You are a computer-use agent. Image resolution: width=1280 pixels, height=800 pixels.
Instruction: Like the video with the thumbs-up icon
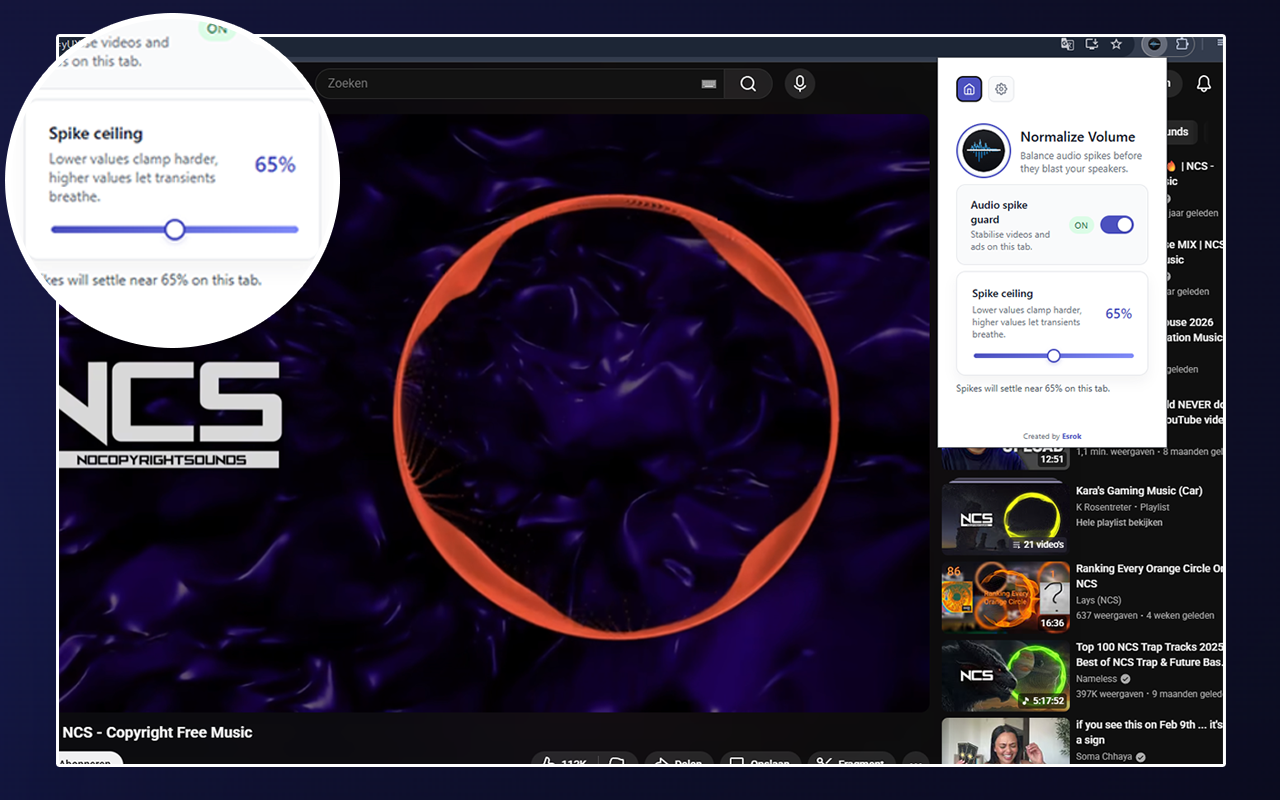pyautogui.click(x=549, y=762)
